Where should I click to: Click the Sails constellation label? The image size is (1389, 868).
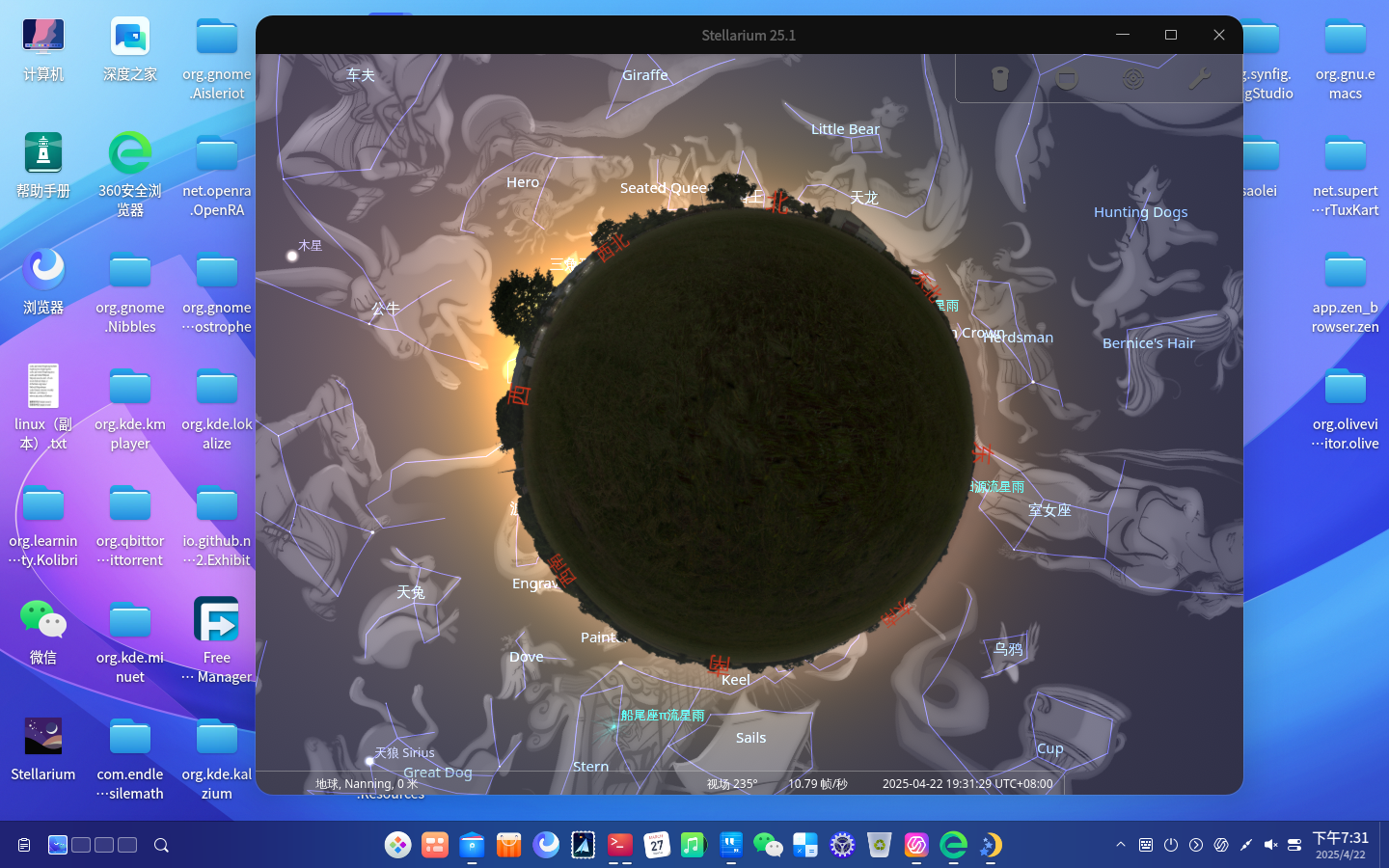(x=750, y=738)
